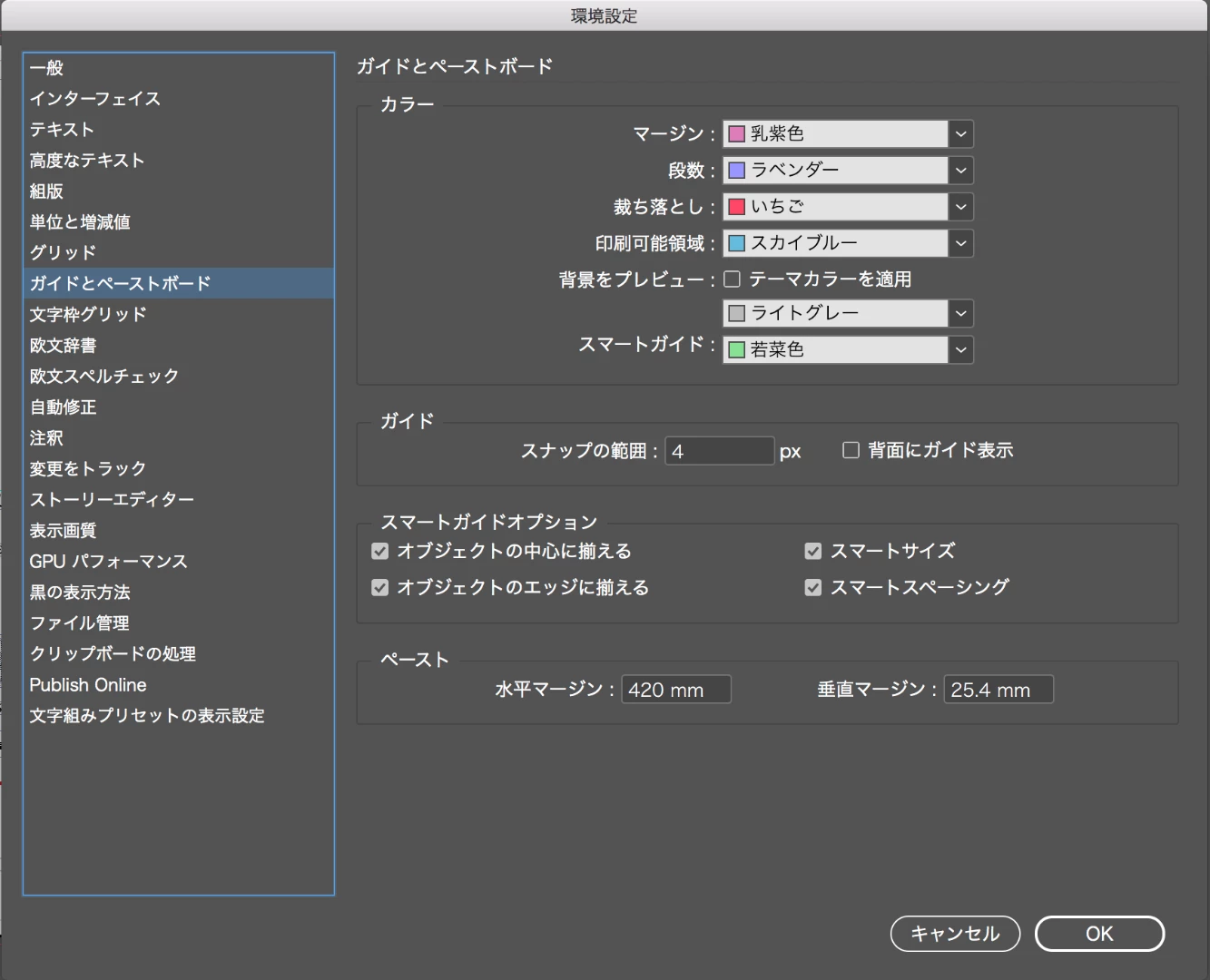
Task: Go to テキスト preferences
Action: pos(179,130)
